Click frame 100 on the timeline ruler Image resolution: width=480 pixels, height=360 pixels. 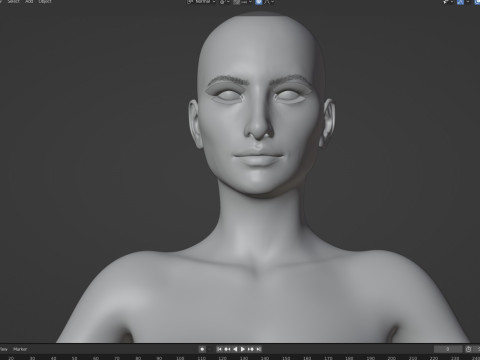(180, 358)
